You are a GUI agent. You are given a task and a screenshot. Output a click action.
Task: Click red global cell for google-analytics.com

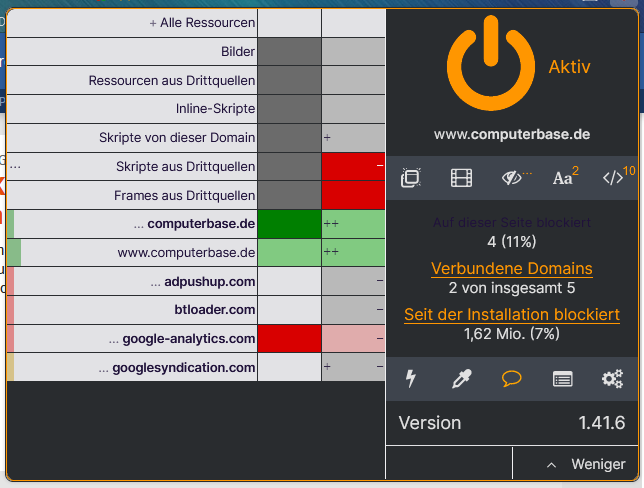(289, 338)
